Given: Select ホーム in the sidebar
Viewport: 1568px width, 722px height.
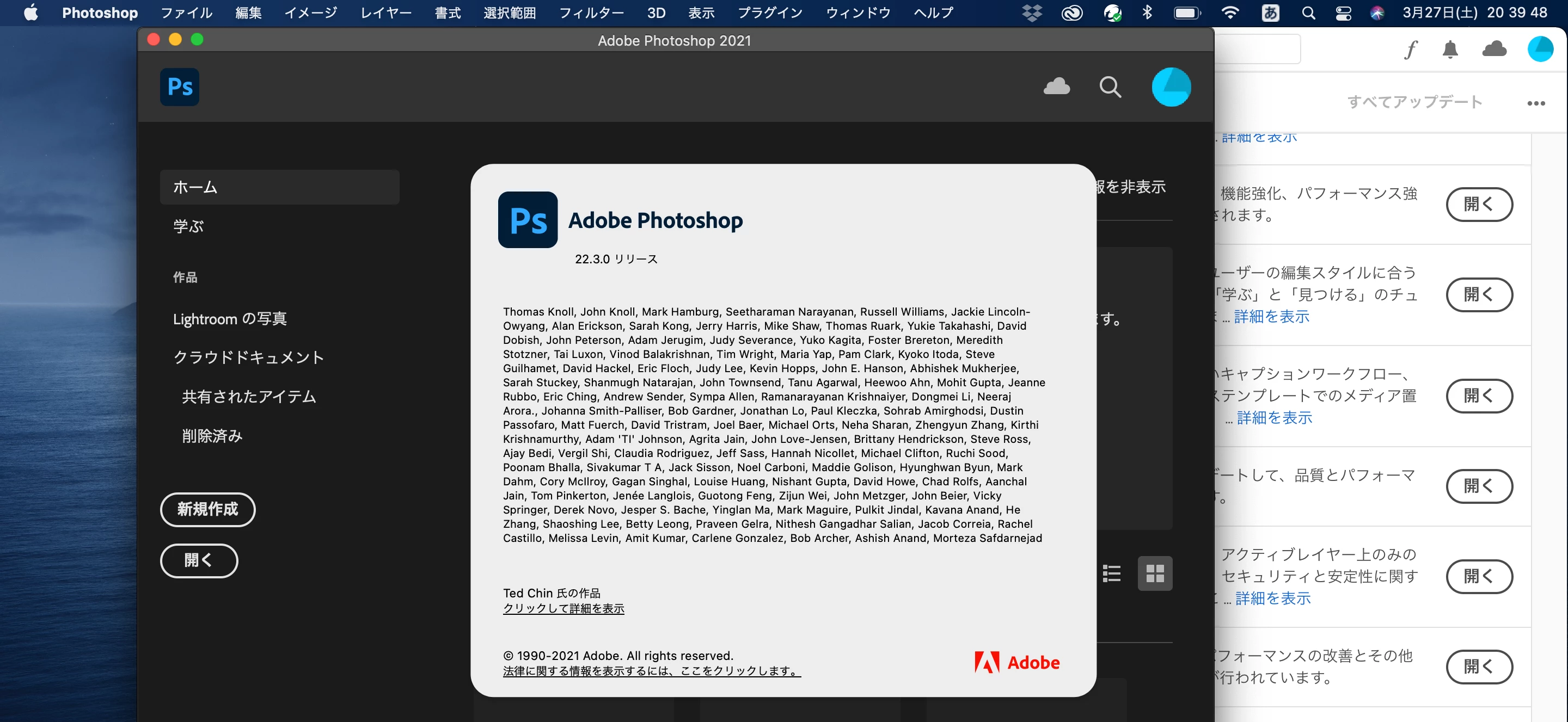Looking at the screenshot, I should 279,187.
